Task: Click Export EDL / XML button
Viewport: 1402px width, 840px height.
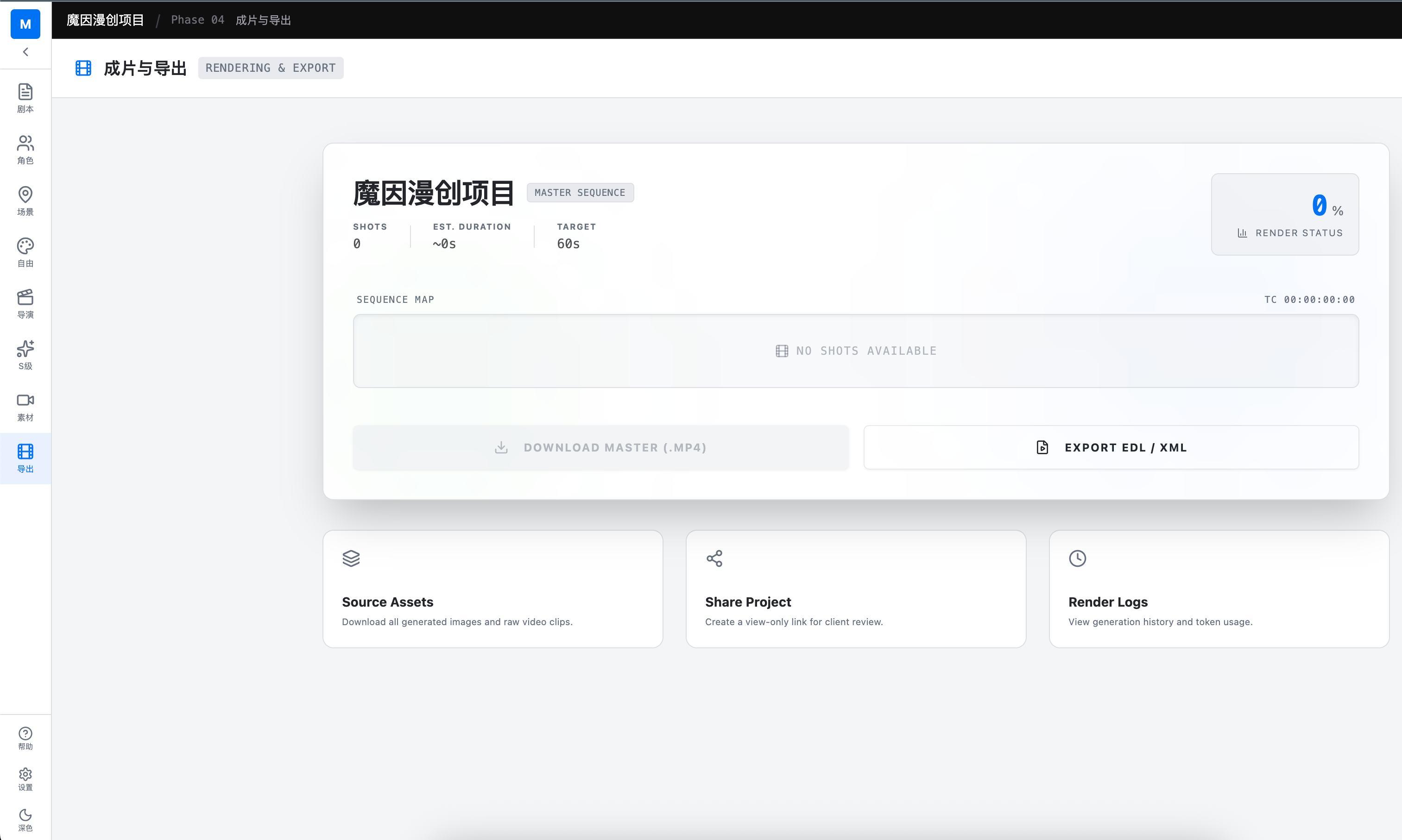Action: (1111, 447)
